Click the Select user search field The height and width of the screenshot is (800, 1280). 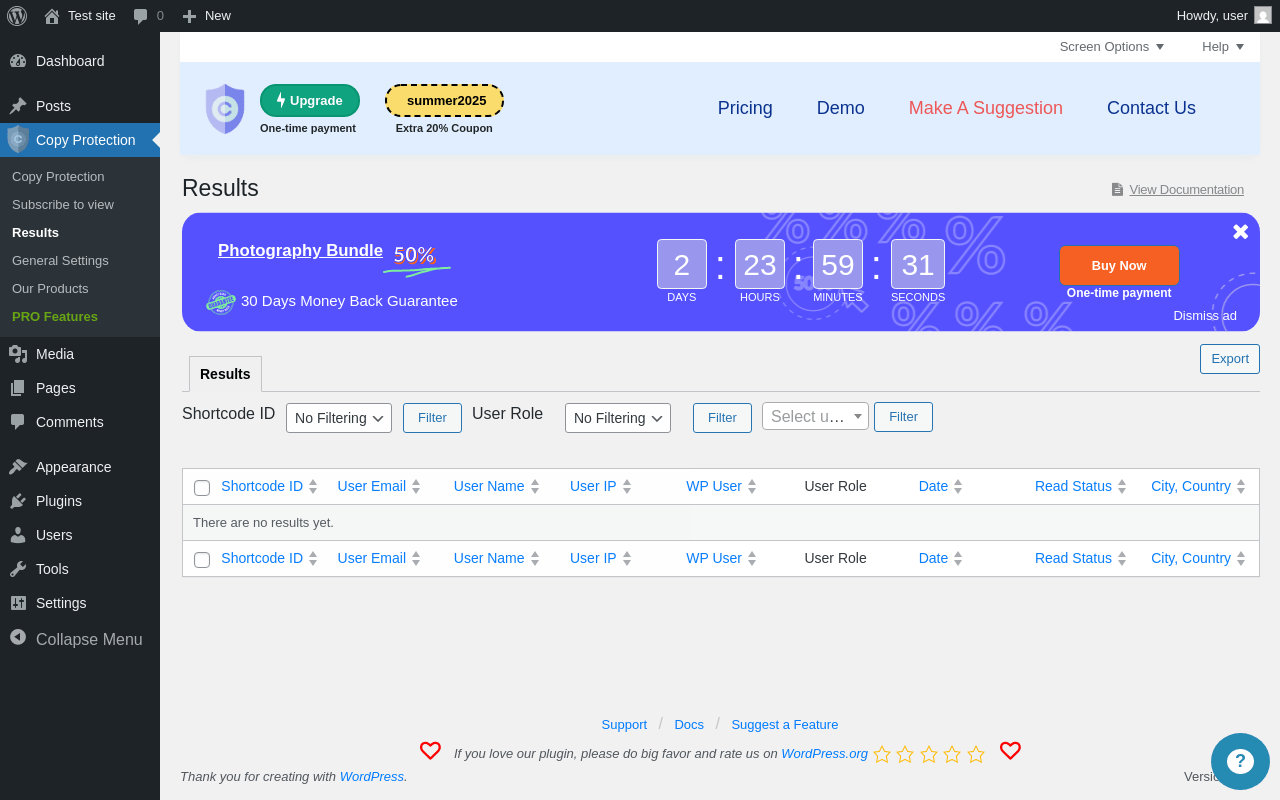click(x=815, y=416)
